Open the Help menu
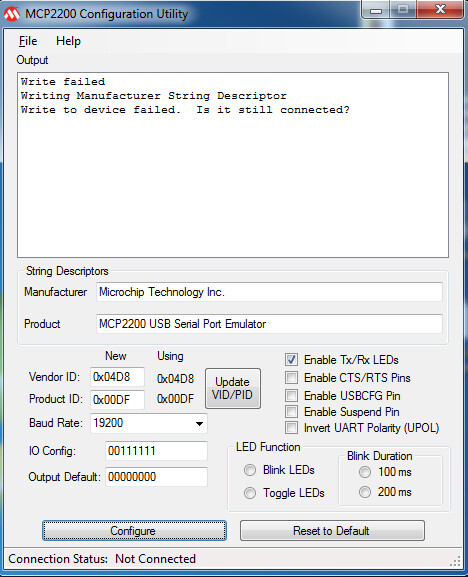Viewport: 468px width, 577px height. (x=68, y=41)
